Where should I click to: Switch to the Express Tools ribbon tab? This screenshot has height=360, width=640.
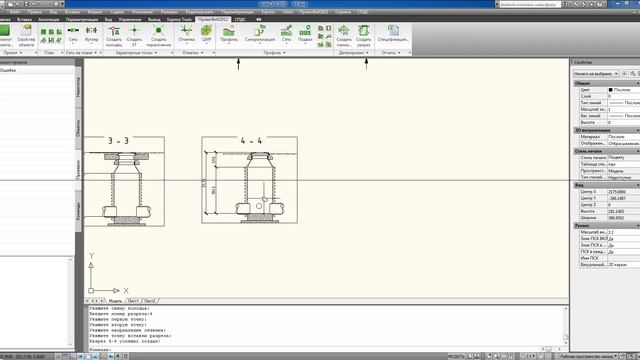click(179, 19)
